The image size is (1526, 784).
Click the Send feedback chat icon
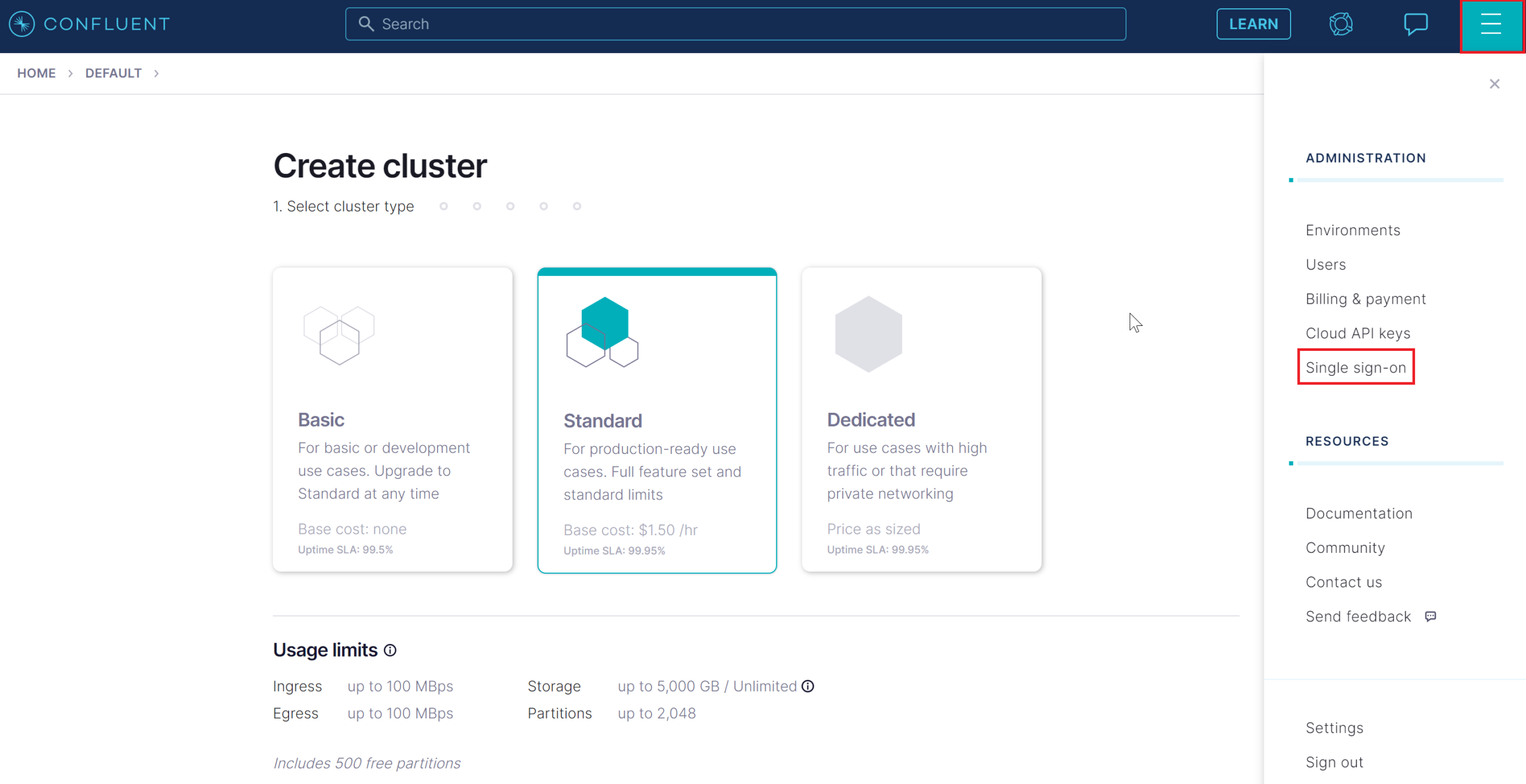tap(1430, 616)
